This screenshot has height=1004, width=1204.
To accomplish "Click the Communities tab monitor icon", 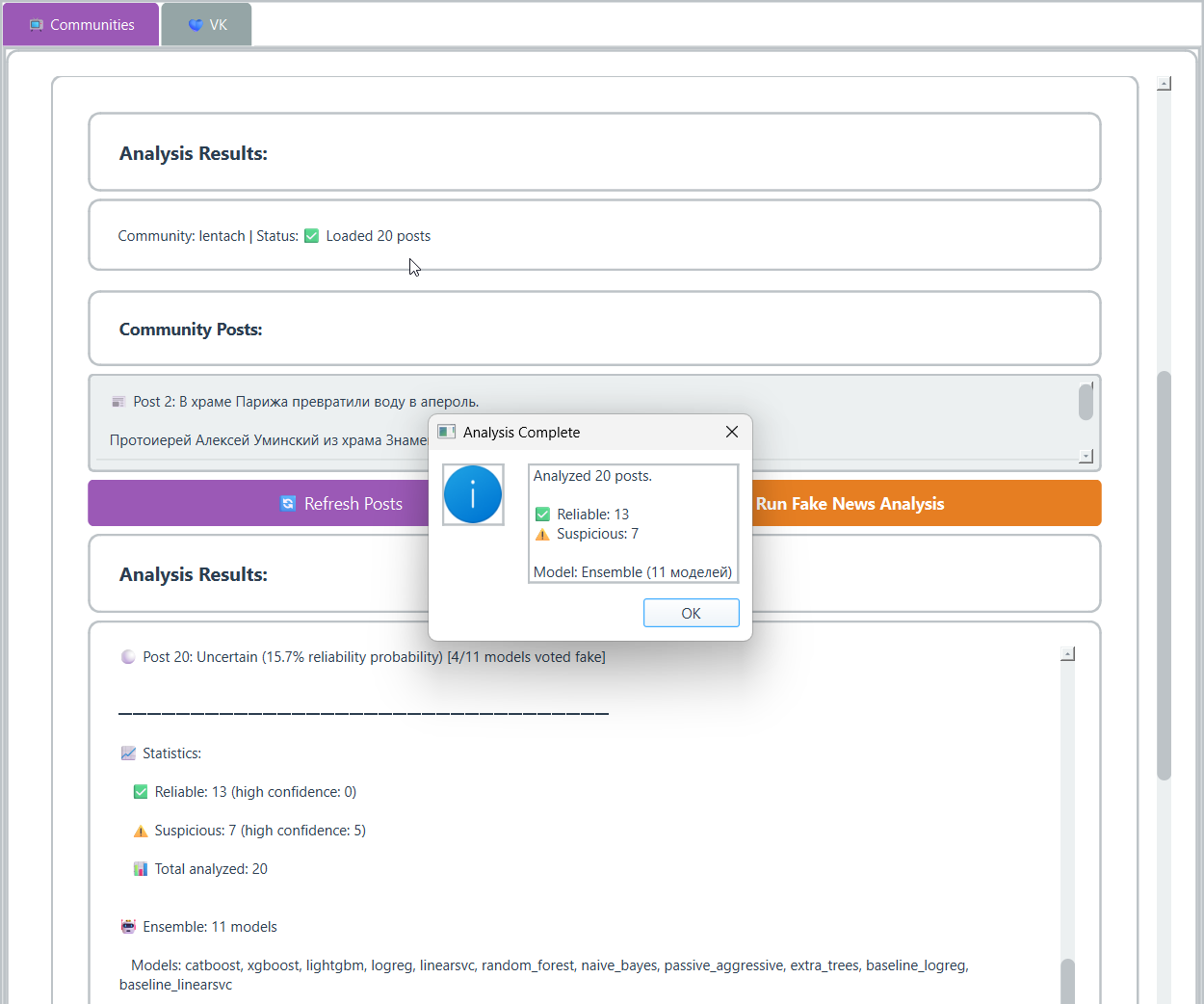I will coord(37,25).
